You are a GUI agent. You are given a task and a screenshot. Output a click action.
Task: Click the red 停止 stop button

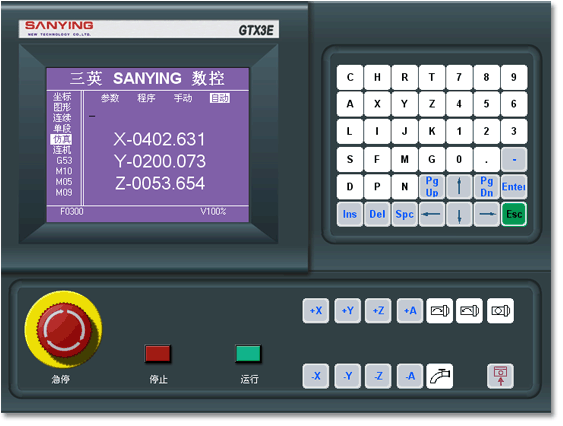point(158,354)
